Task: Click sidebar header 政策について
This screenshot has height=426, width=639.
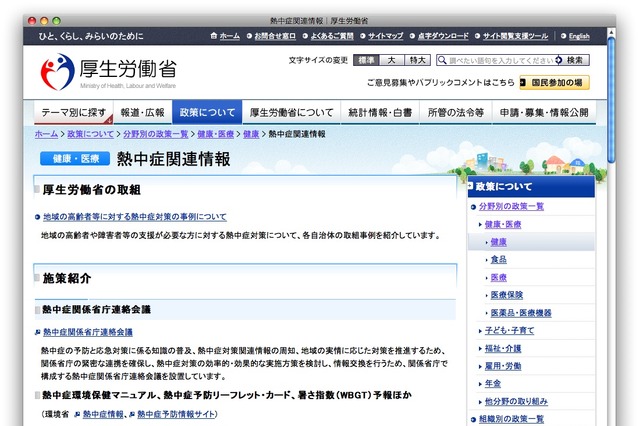Action: click(x=531, y=187)
